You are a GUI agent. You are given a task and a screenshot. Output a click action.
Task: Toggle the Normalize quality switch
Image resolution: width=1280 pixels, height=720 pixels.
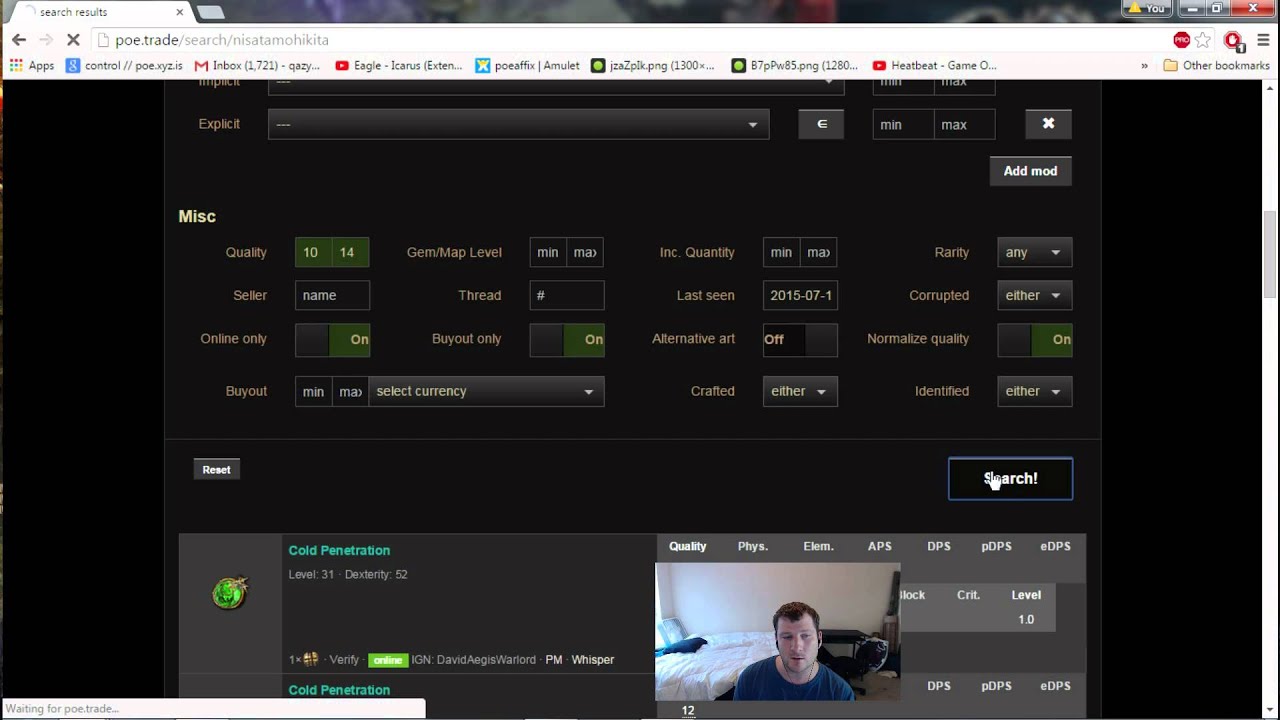pos(1035,339)
